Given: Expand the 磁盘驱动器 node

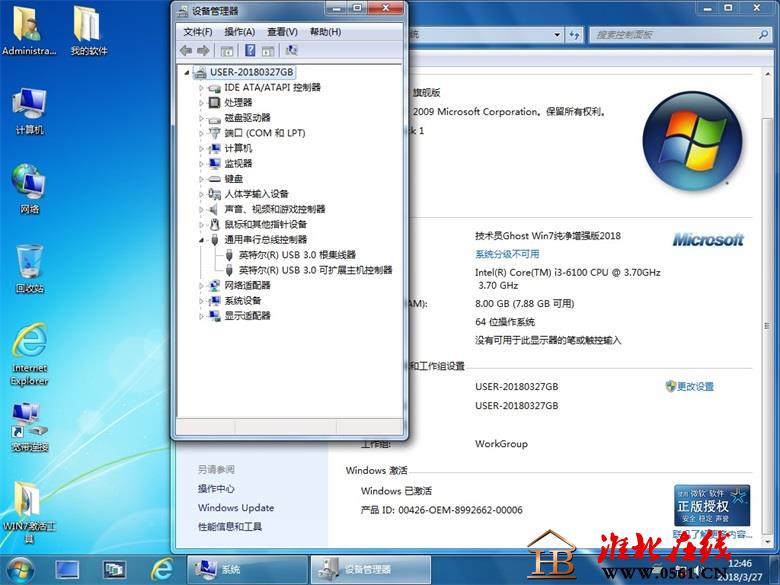Looking at the screenshot, I should click(201, 118).
